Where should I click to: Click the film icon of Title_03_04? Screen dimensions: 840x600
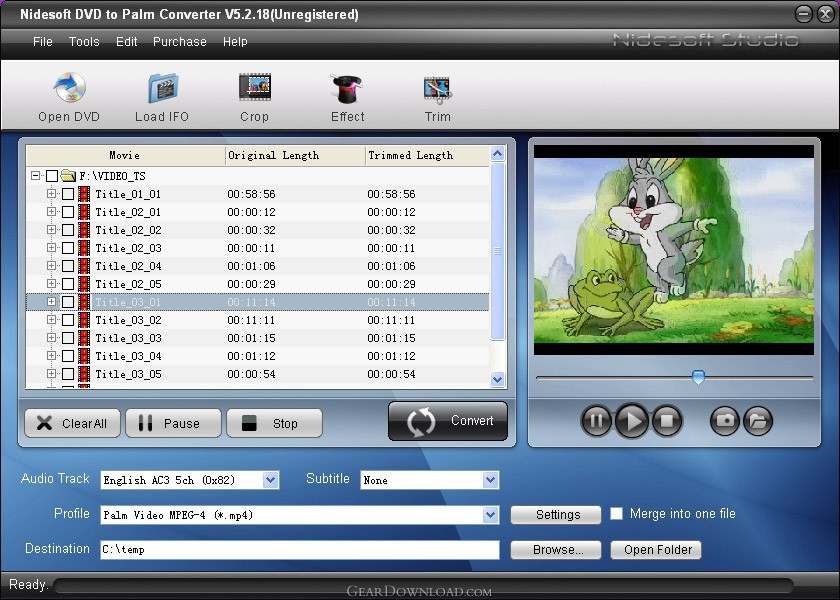click(84, 356)
